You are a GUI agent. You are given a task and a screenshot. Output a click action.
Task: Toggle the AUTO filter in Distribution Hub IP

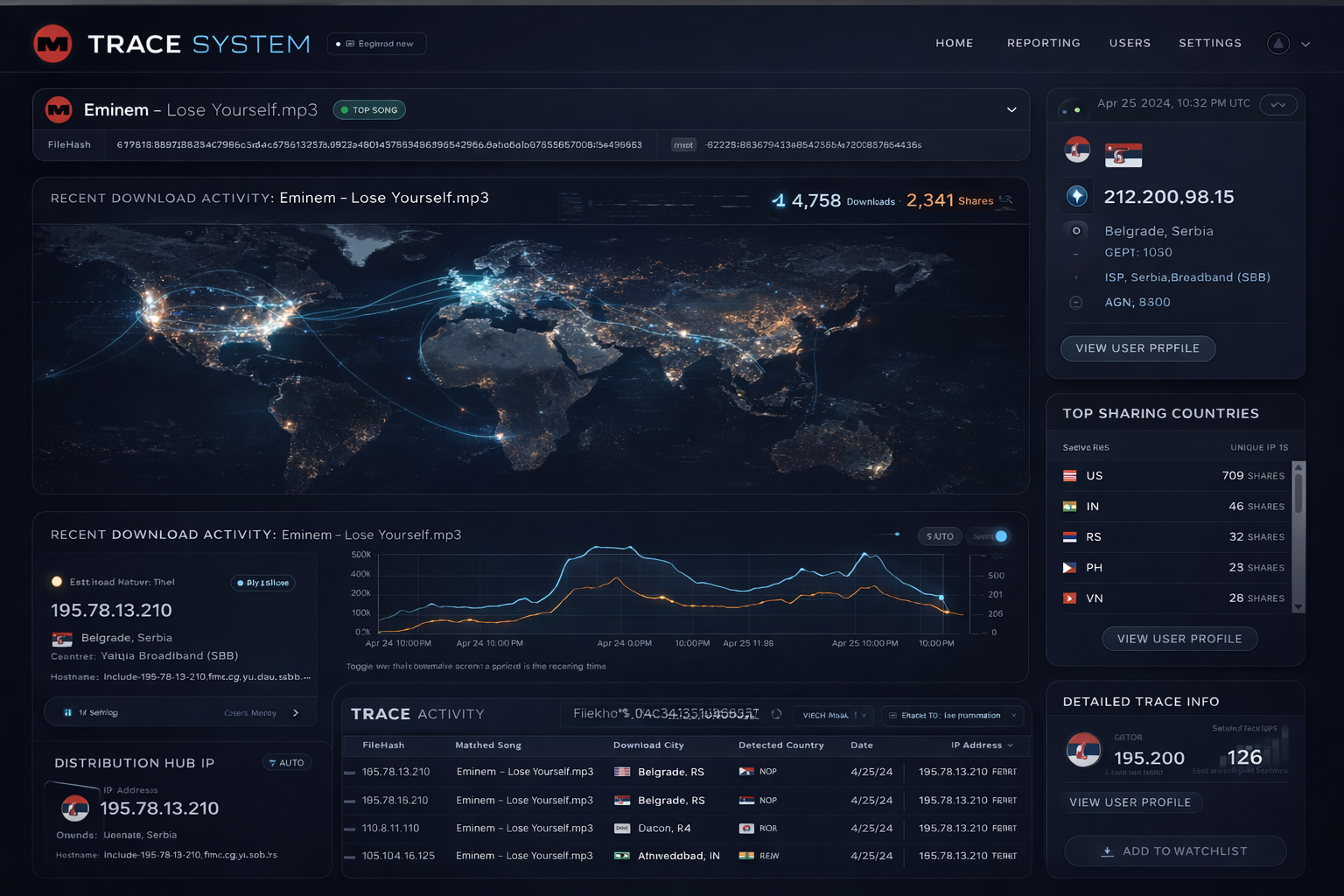[286, 763]
